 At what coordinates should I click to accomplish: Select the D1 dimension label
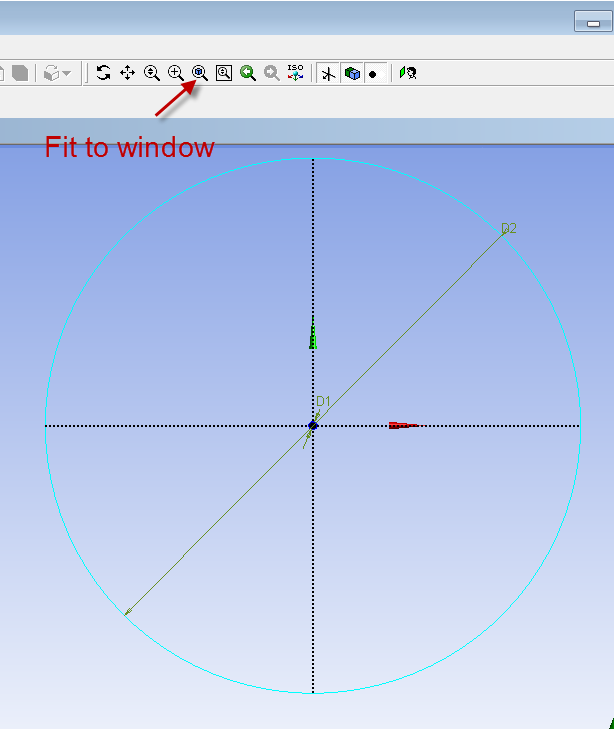323,401
